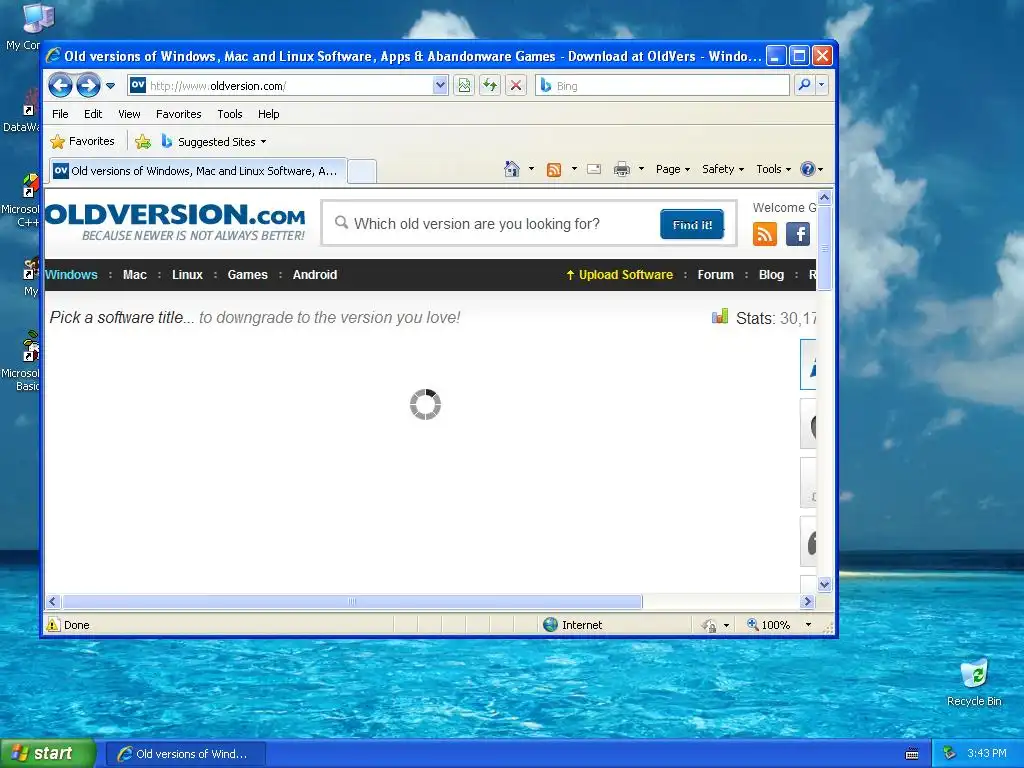The height and width of the screenshot is (768, 1024).
Task: Click the Facebook icon on page
Action: pos(798,234)
